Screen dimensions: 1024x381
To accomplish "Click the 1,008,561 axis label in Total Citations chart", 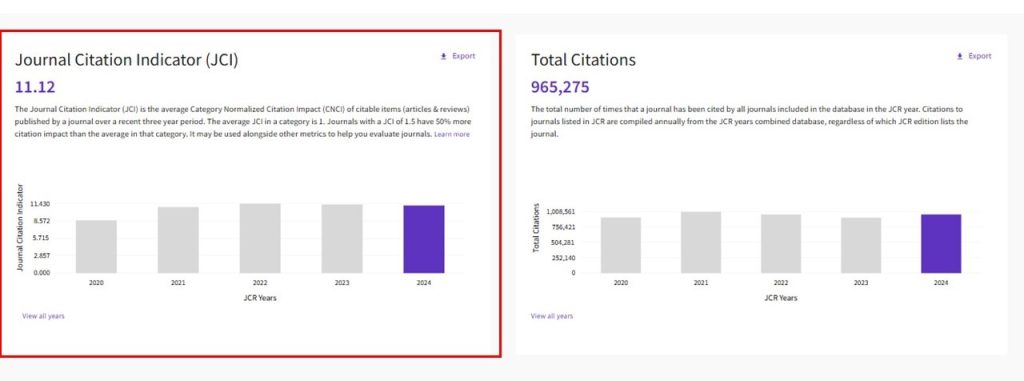I will coord(560,212).
